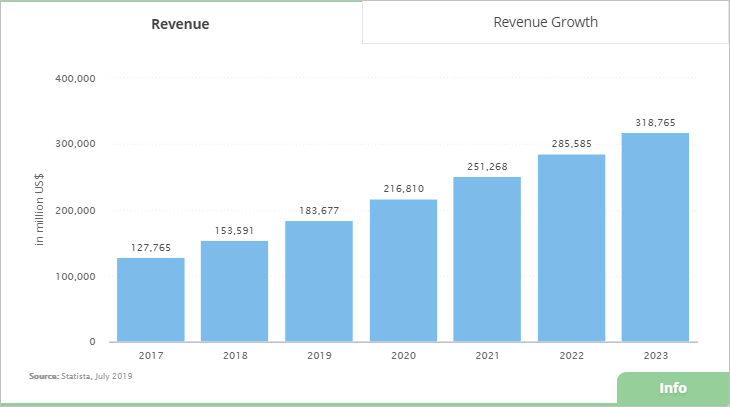Click the 251,268 data label

tap(487, 166)
